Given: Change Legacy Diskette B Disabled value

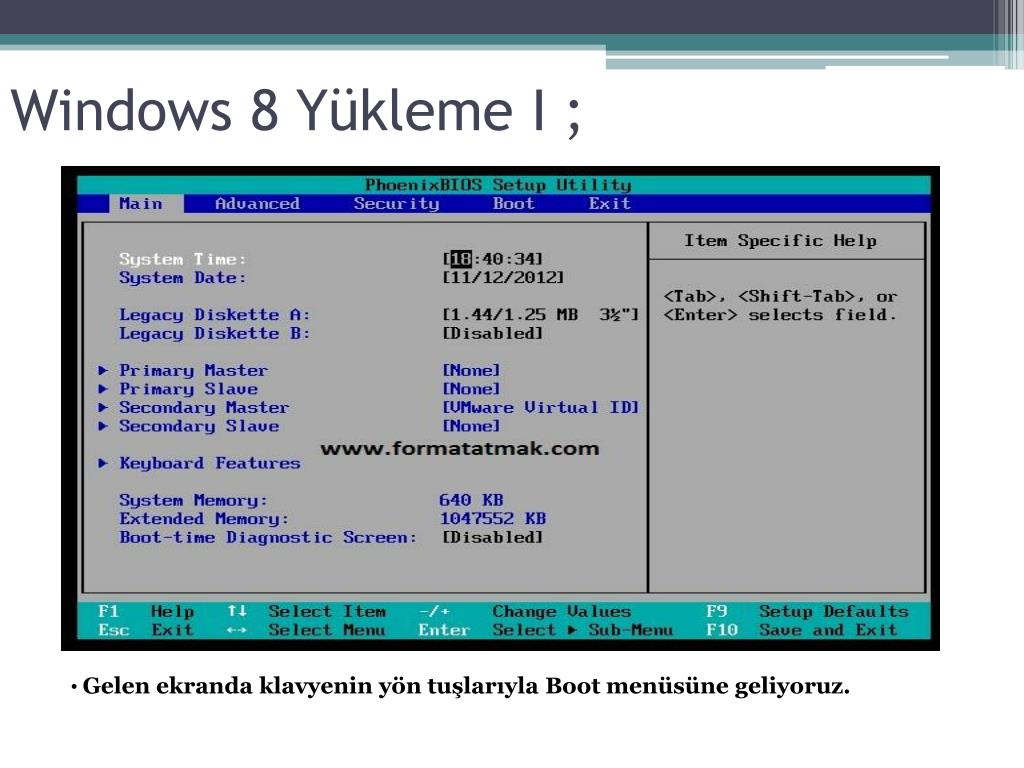Looking at the screenshot, I should (x=492, y=333).
